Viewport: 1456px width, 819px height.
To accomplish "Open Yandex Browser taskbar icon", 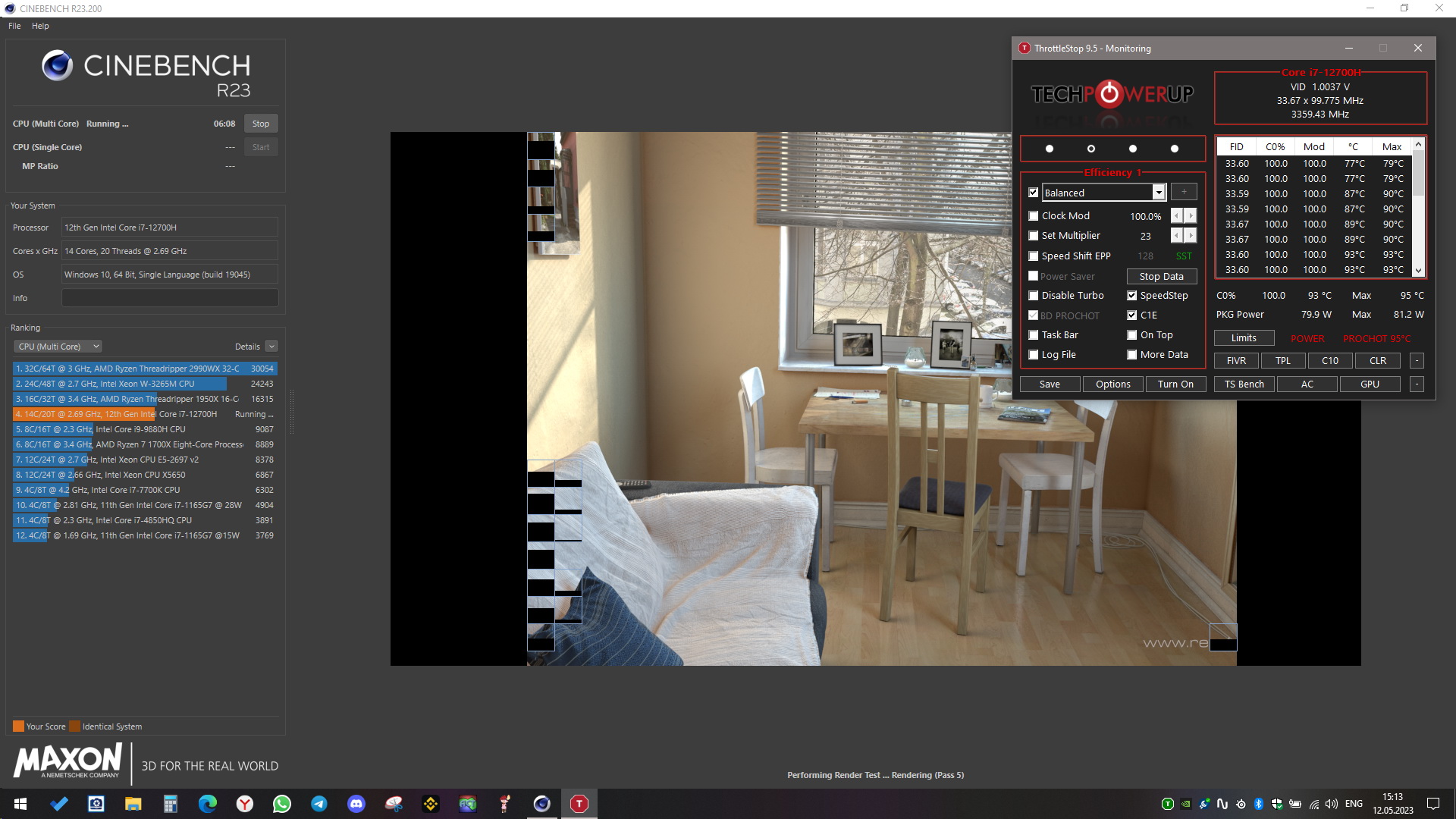I will (x=245, y=804).
